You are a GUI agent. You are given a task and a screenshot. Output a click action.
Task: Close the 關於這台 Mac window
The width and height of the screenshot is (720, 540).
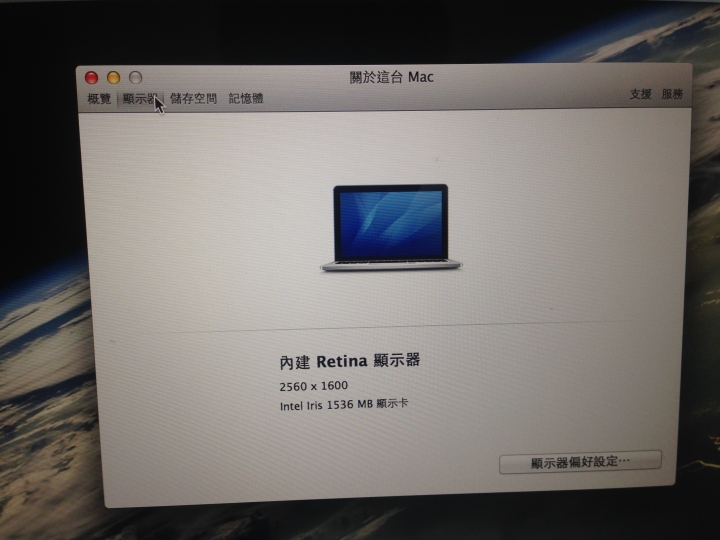[x=91, y=78]
